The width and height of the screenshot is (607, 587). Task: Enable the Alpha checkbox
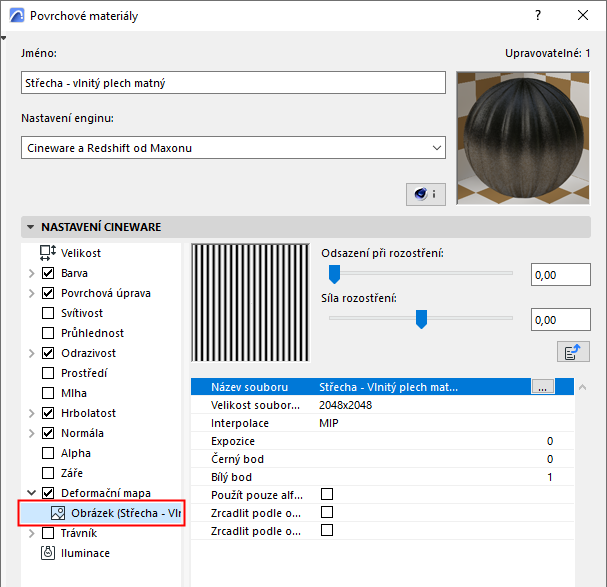[48, 453]
